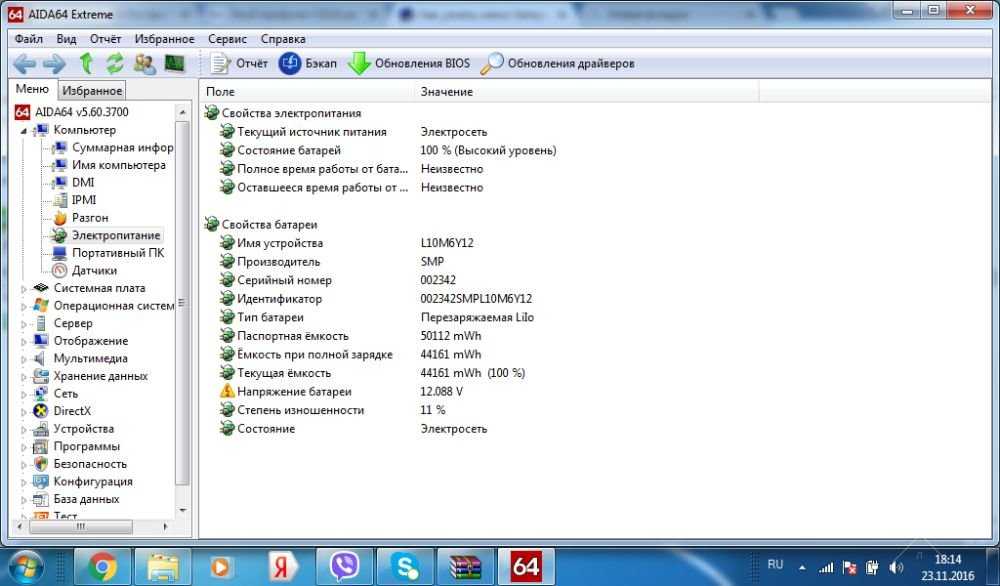Open the Файл menu
This screenshot has height=586, width=1000.
(x=29, y=39)
